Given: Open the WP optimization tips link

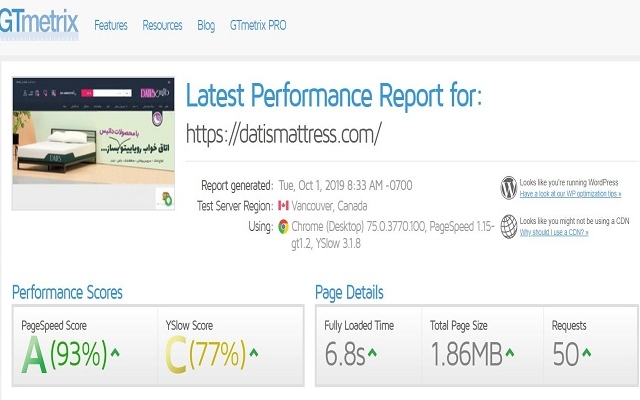Looking at the screenshot, I should [570, 194].
